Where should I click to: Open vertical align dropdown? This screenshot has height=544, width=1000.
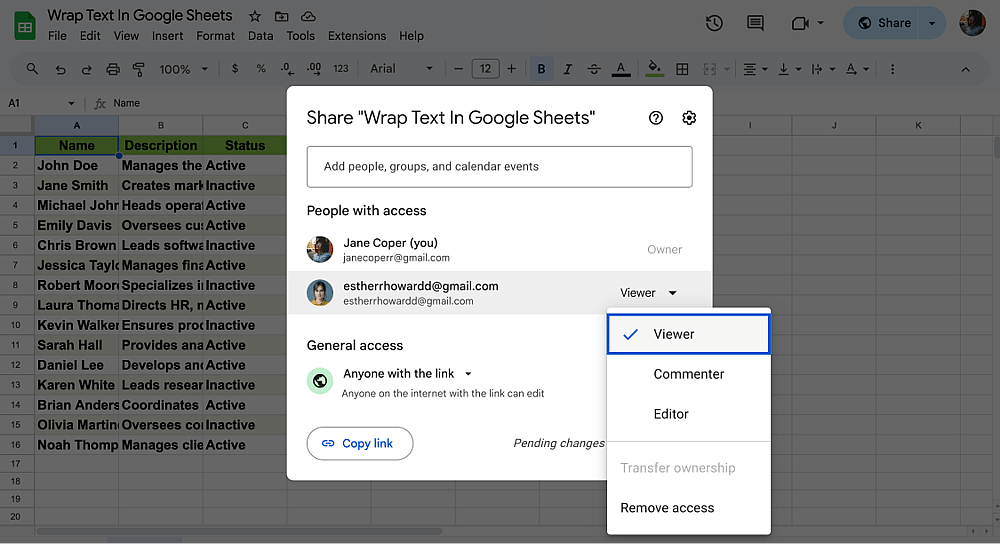click(x=790, y=69)
